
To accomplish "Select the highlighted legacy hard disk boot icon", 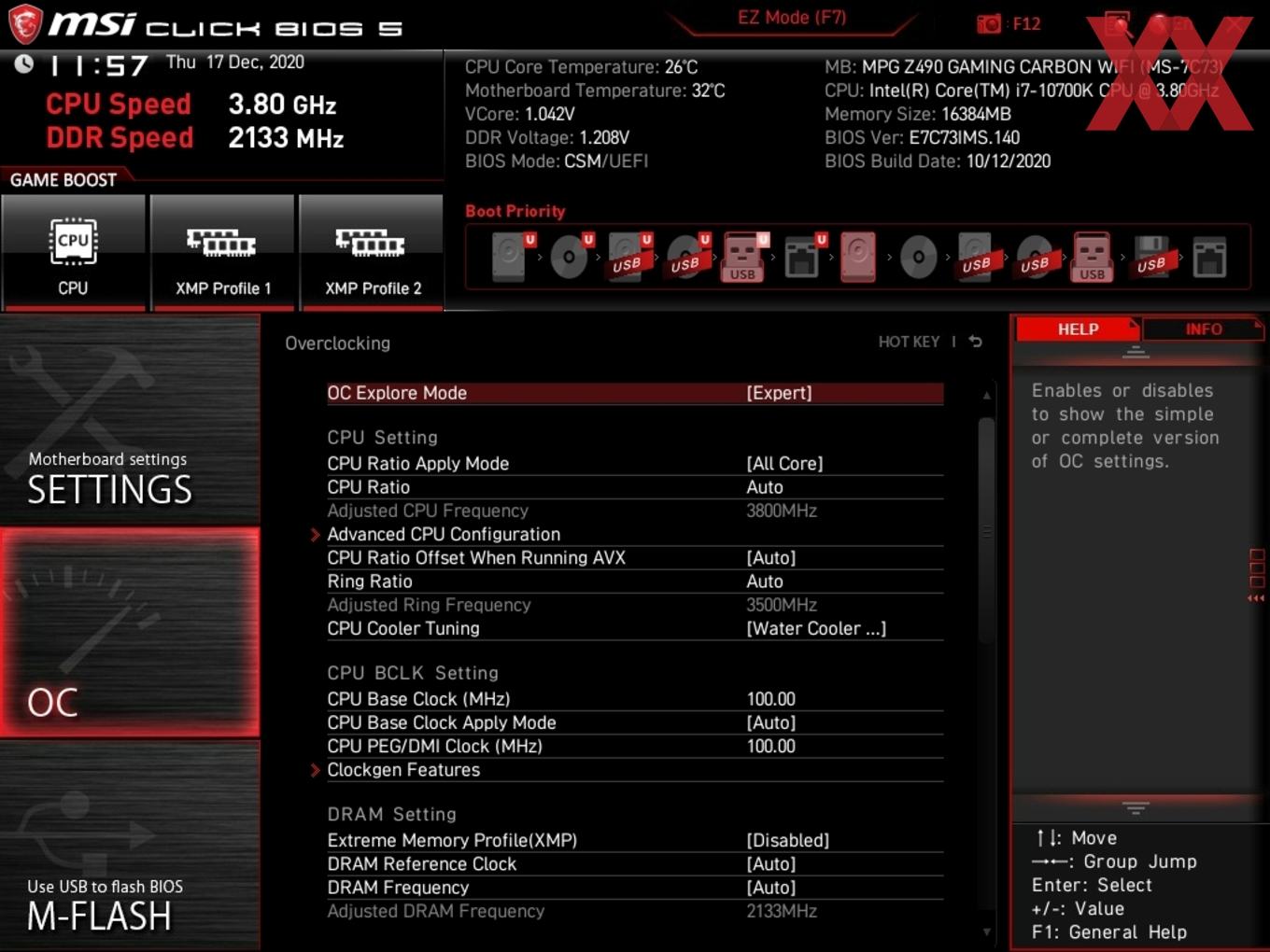I will tap(858, 257).
